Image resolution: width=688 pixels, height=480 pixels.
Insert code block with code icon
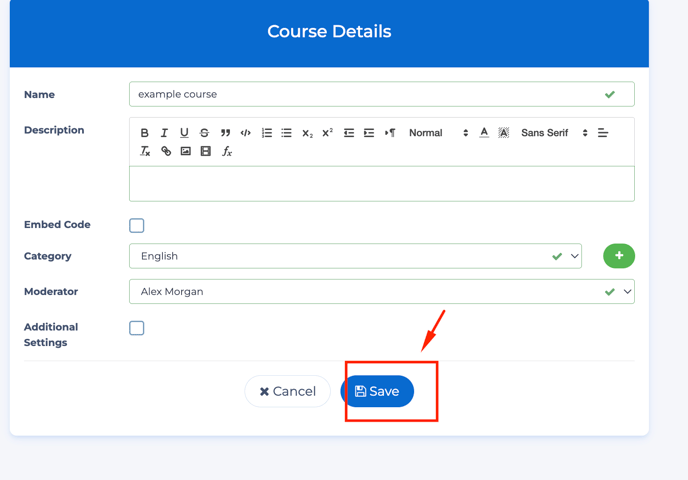(x=246, y=133)
